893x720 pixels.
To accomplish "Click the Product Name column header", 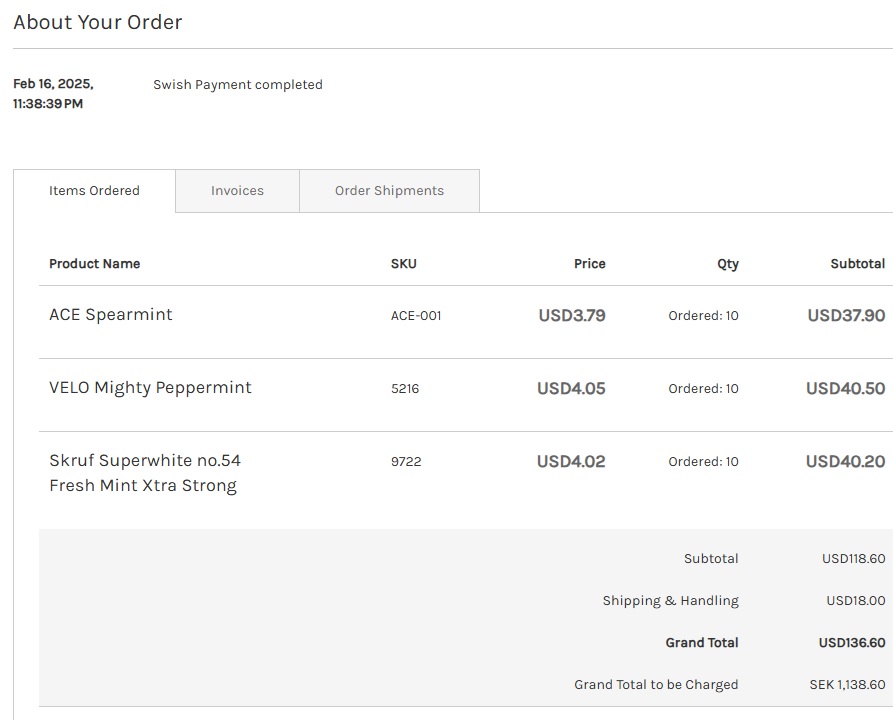I will pos(95,264).
